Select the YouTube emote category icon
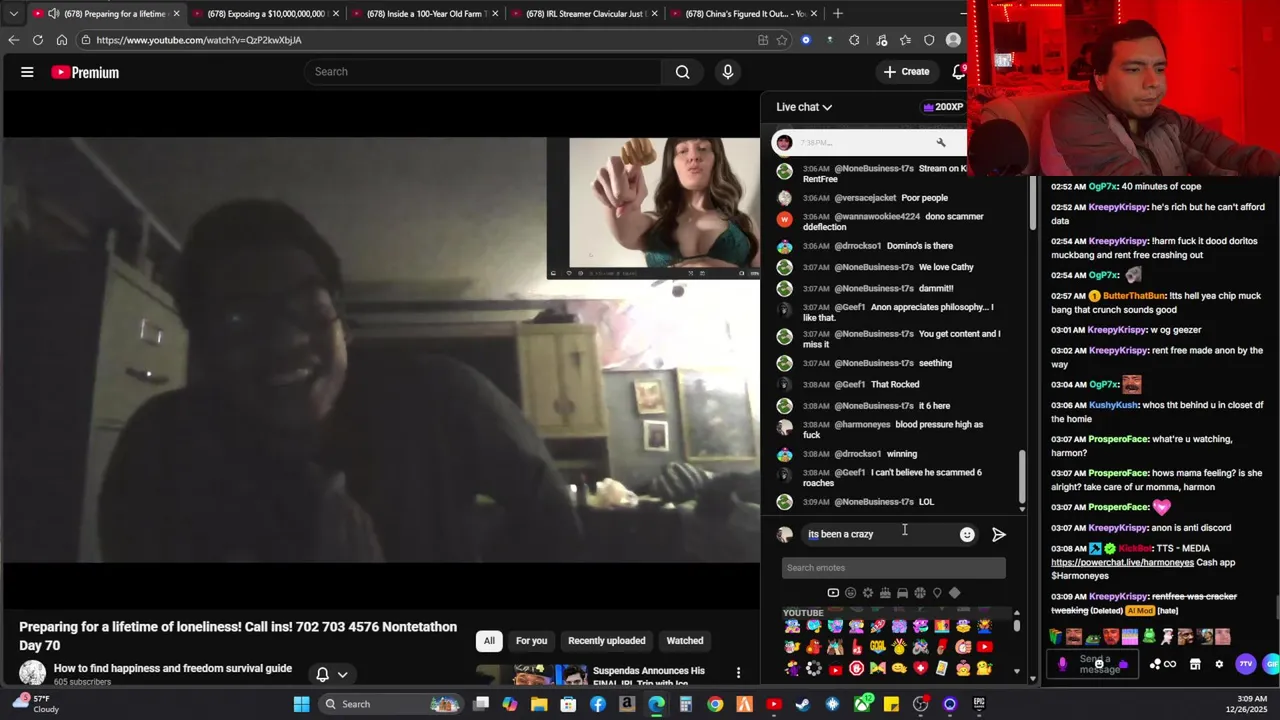The width and height of the screenshot is (1280, 720). tap(832, 593)
